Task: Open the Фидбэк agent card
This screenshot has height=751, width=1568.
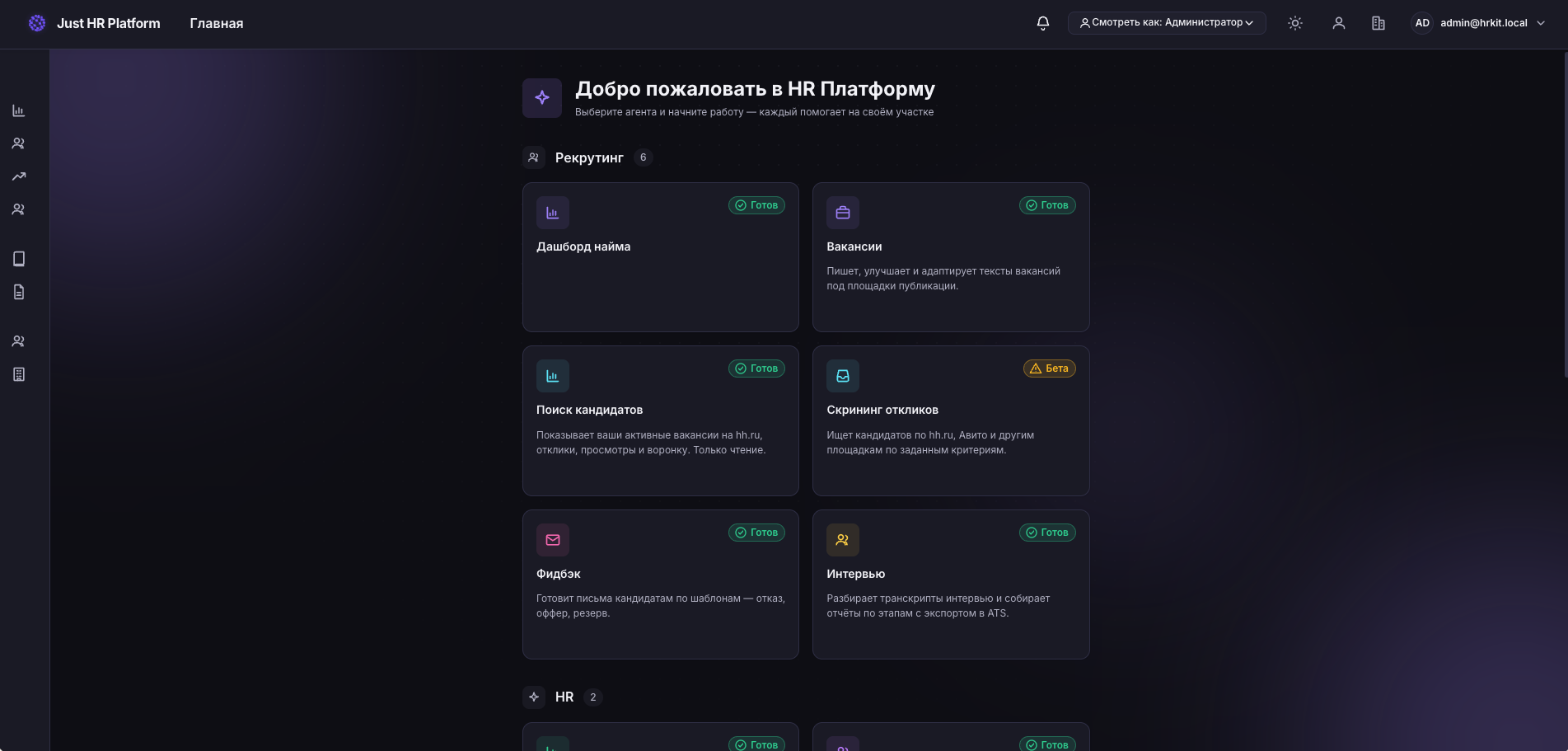Action: [x=661, y=584]
